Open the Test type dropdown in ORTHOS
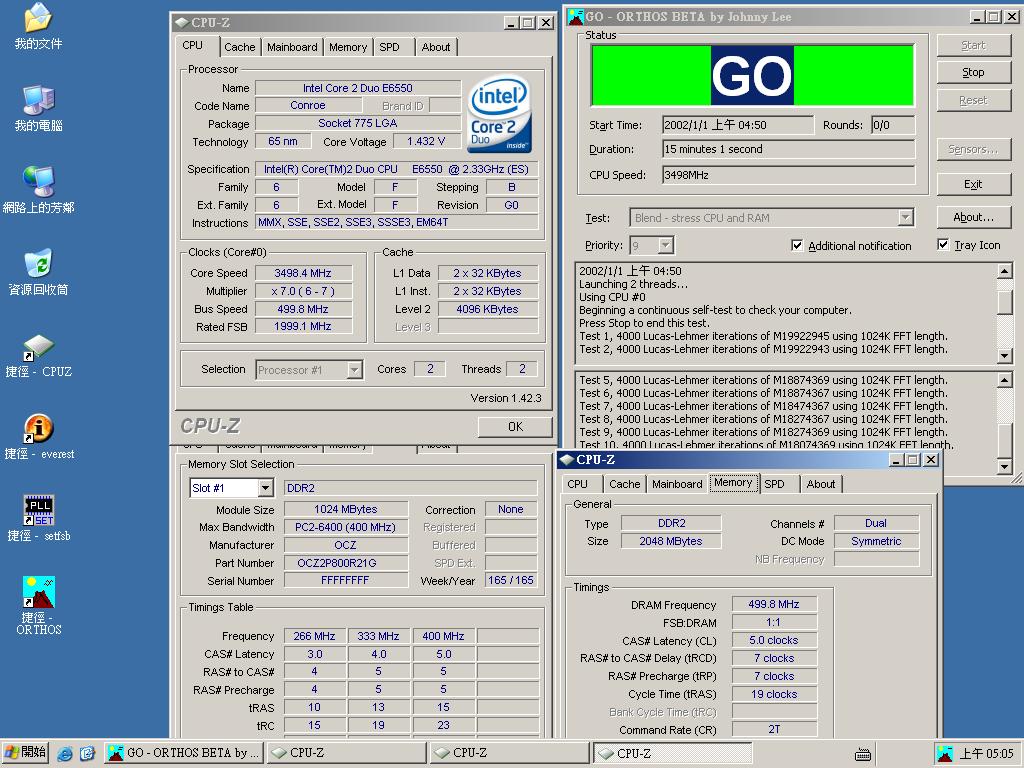This screenshot has width=1024, height=768. pyautogui.click(x=904, y=217)
